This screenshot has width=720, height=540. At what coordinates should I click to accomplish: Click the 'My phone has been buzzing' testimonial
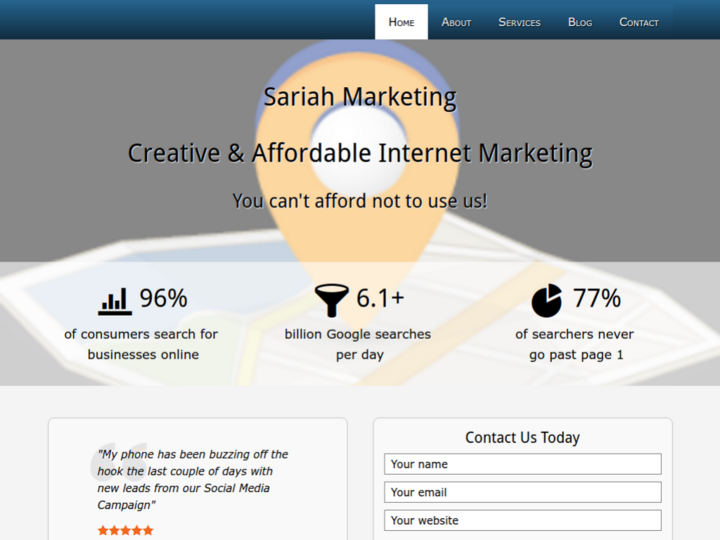tap(192, 479)
